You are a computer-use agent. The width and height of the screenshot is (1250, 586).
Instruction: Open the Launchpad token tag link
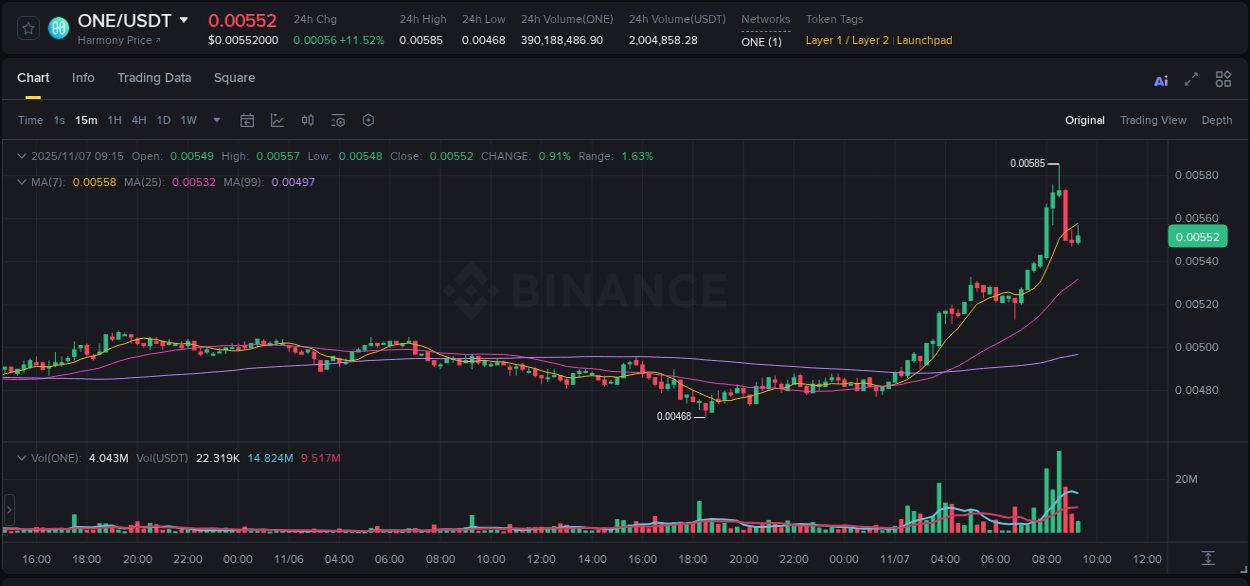923,40
